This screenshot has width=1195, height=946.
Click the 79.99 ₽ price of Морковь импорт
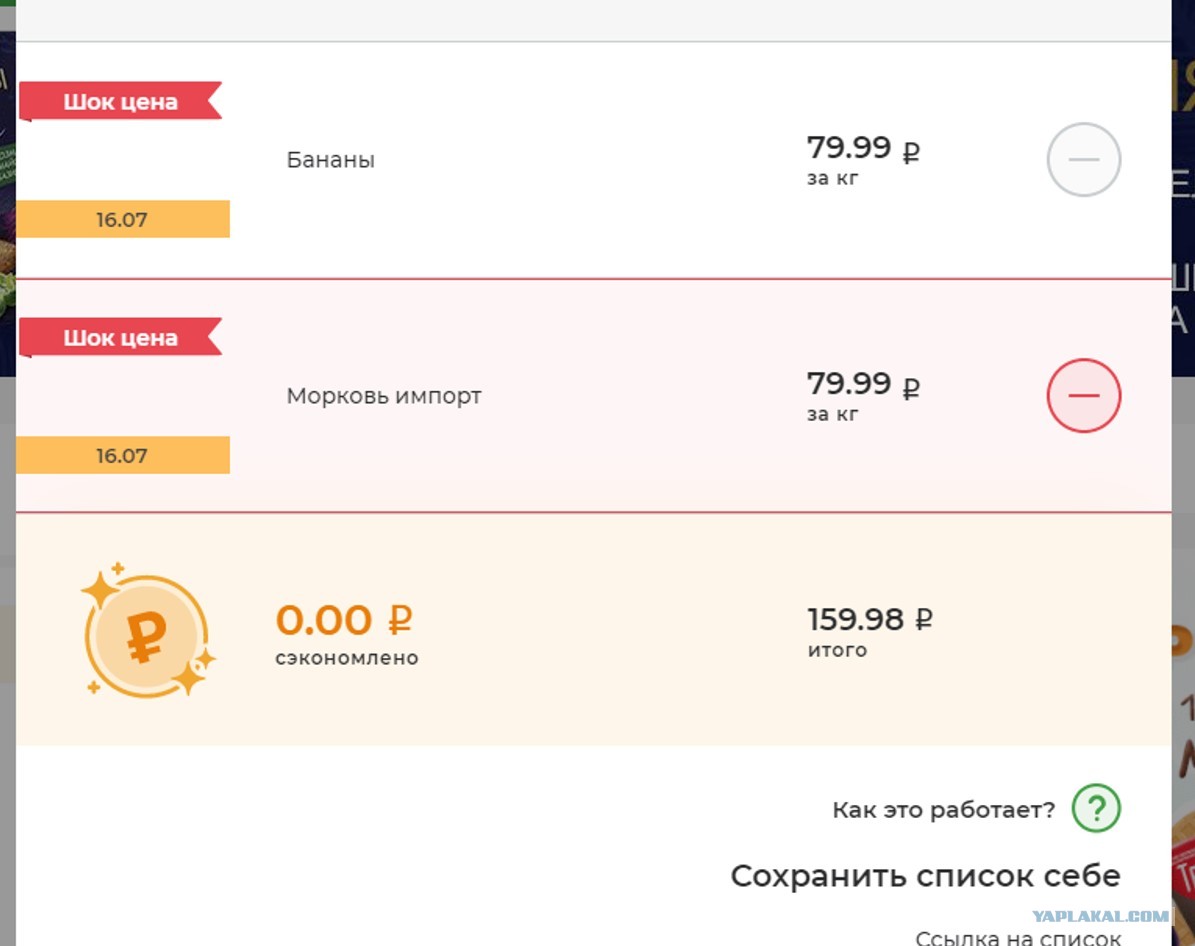(863, 384)
